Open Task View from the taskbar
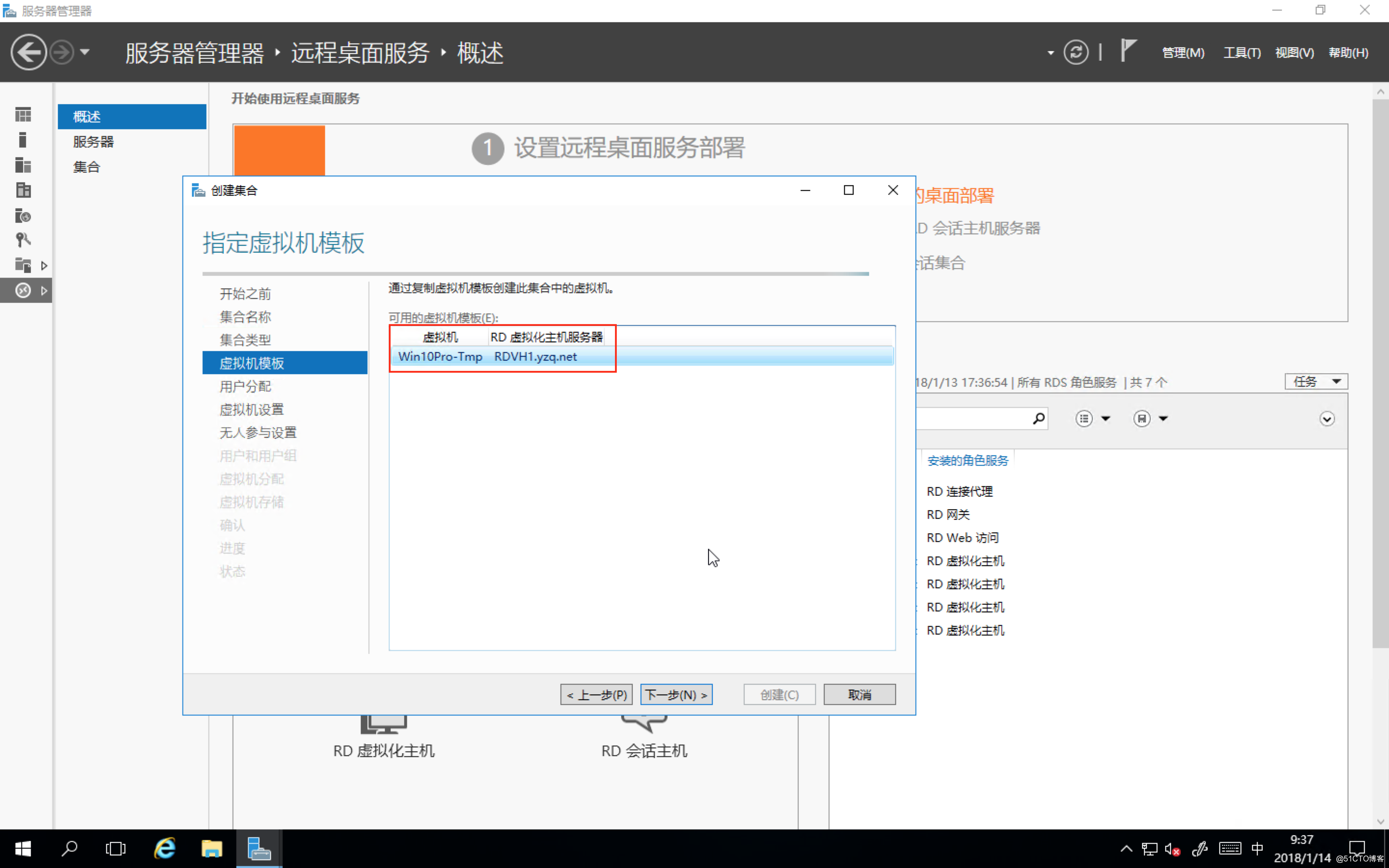The height and width of the screenshot is (868, 1389). click(115, 849)
